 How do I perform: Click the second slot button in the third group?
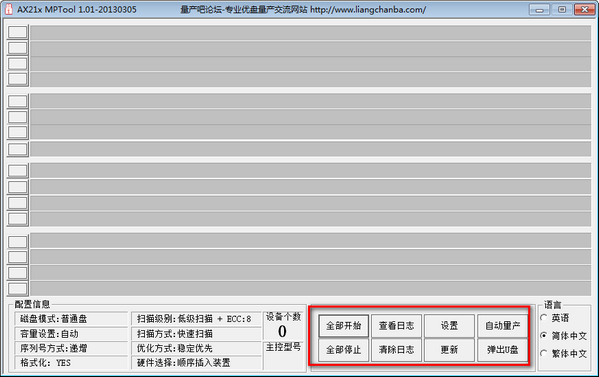(18, 187)
